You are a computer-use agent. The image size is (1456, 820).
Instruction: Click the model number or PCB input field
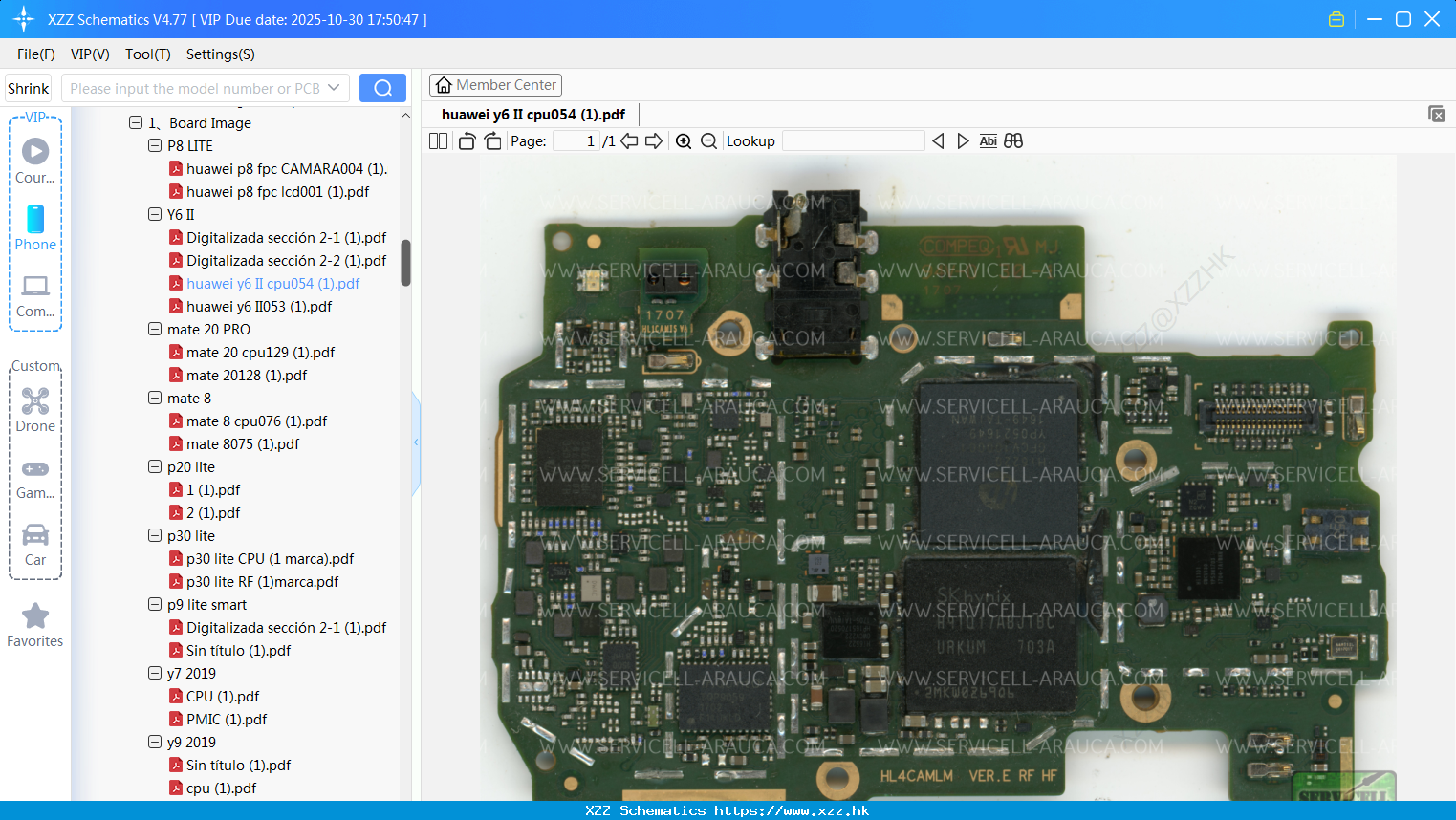pyautogui.click(x=195, y=88)
